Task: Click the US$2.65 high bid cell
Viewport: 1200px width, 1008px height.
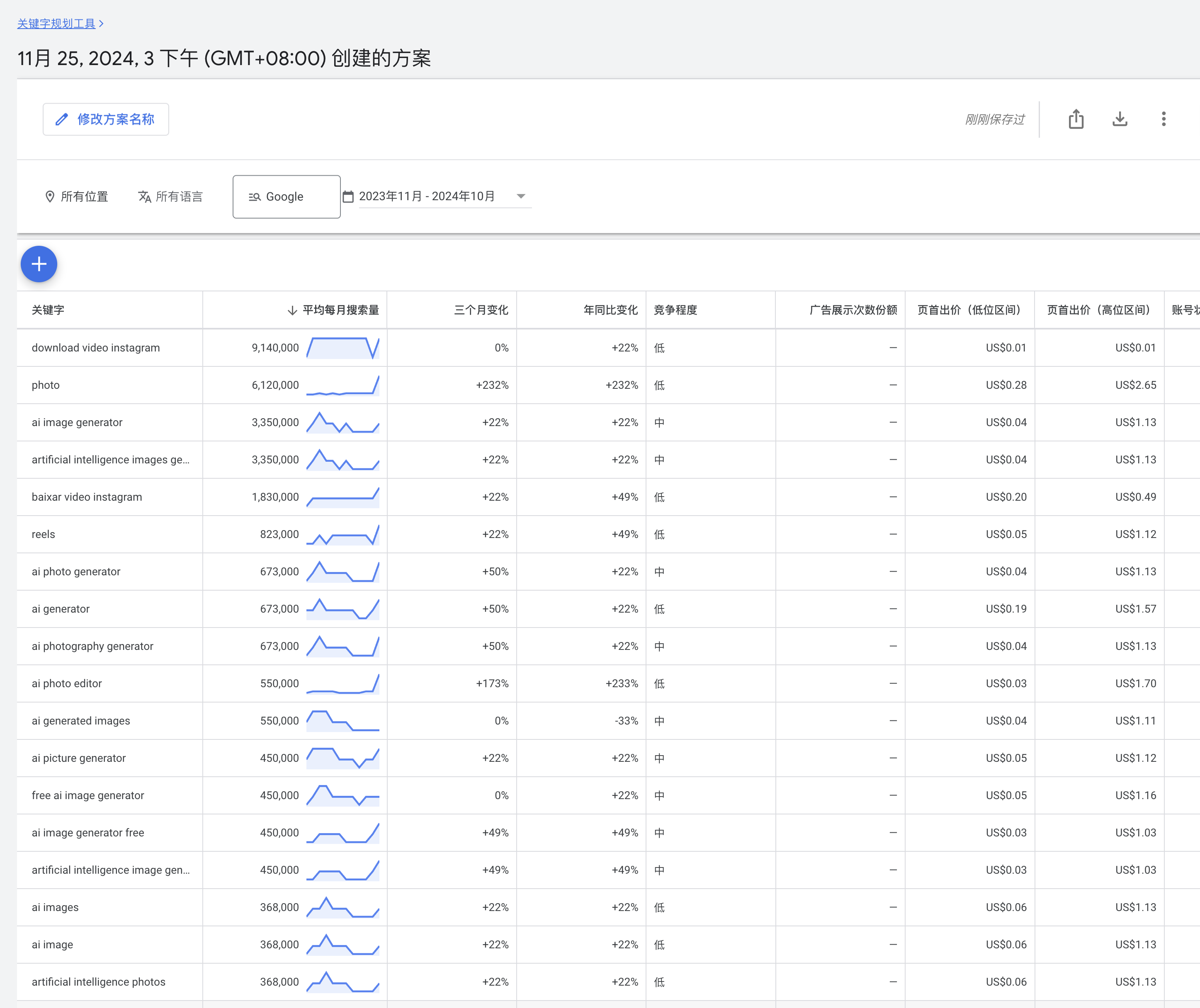Action: (x=1135, y=385)
